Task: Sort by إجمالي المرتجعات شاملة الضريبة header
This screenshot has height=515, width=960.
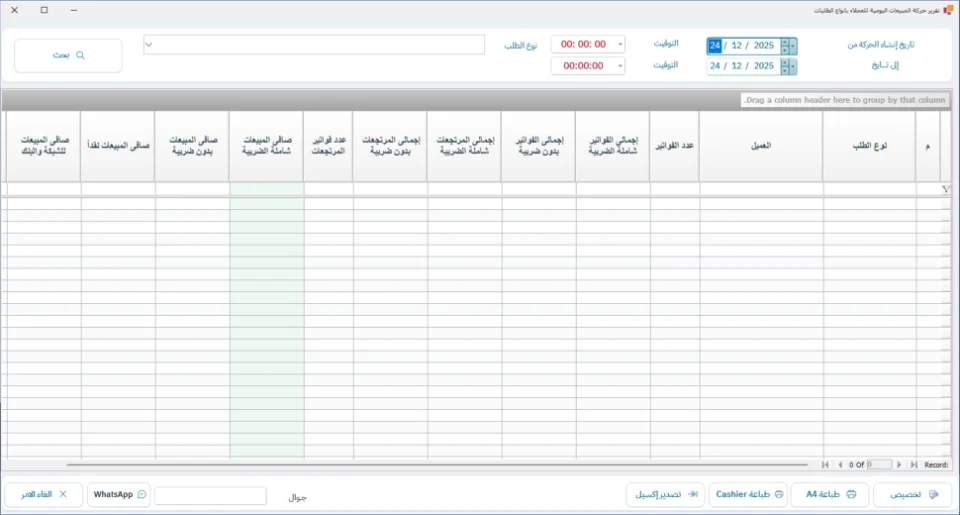Action: (x=464, y=146)
